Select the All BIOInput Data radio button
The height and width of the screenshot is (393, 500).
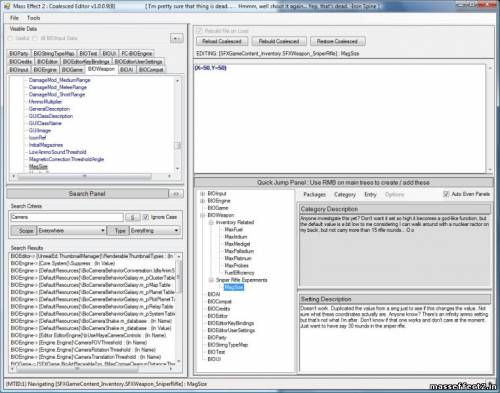tap(35, 38)
